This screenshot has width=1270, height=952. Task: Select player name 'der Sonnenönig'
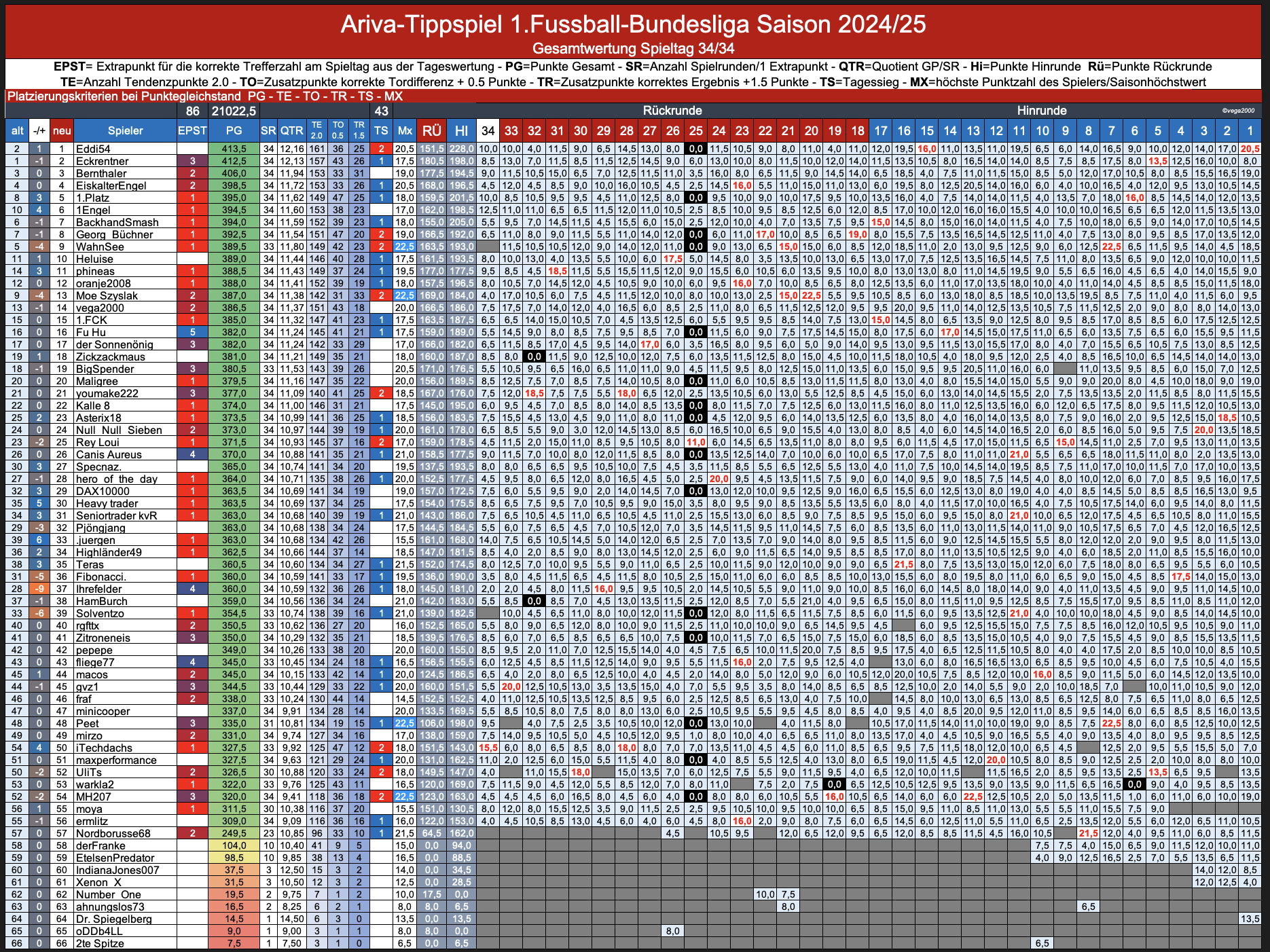[114, 344]
